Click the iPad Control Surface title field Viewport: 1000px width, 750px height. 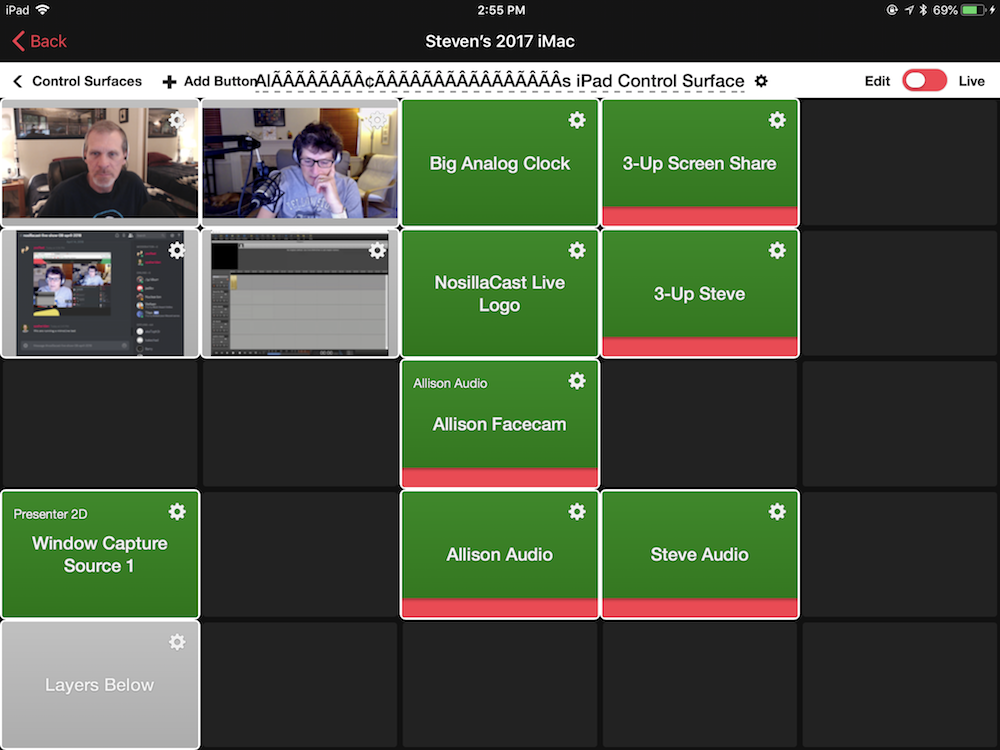click(500, 81)
